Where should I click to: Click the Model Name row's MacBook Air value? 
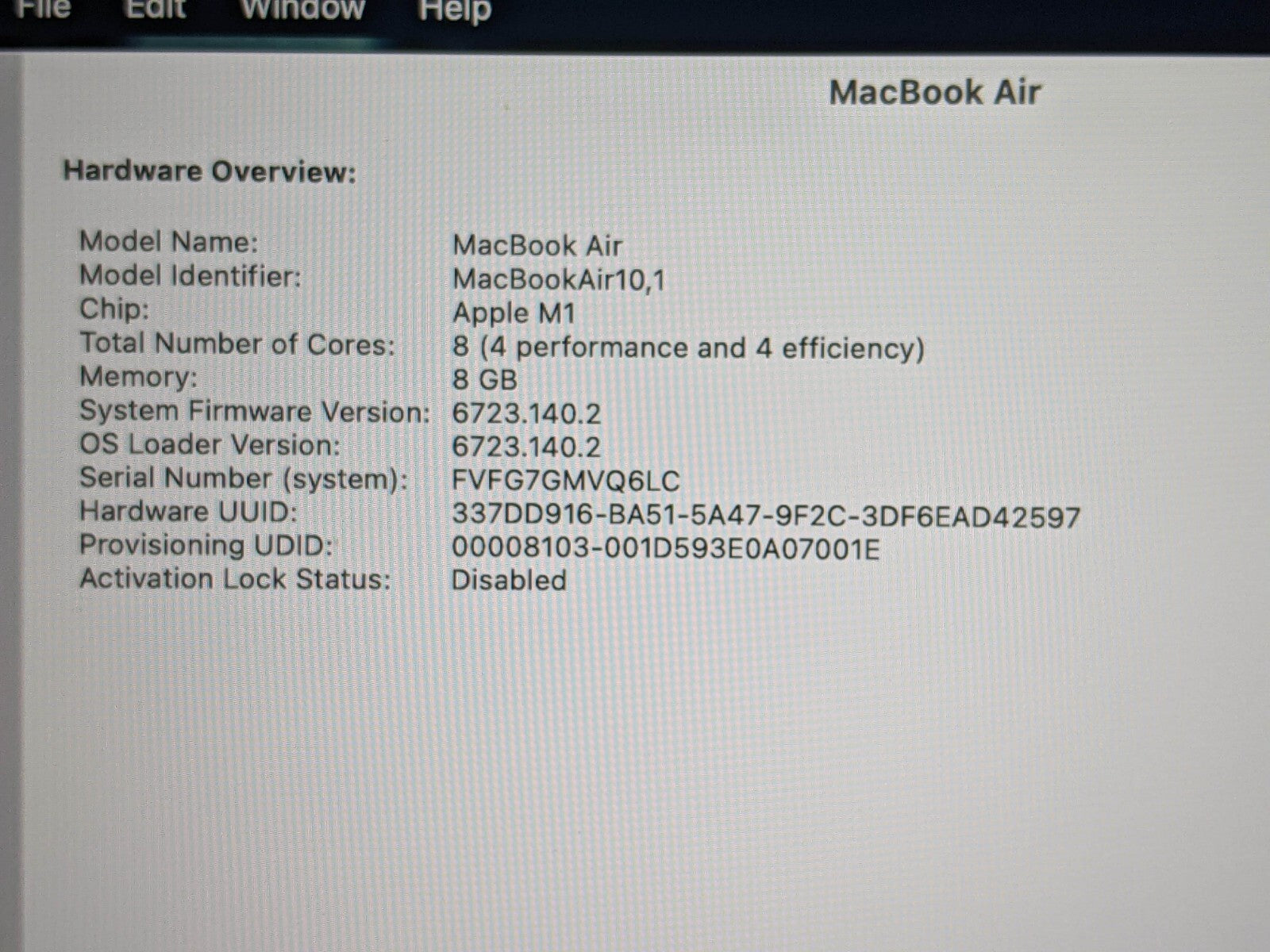tap(537, 245)
